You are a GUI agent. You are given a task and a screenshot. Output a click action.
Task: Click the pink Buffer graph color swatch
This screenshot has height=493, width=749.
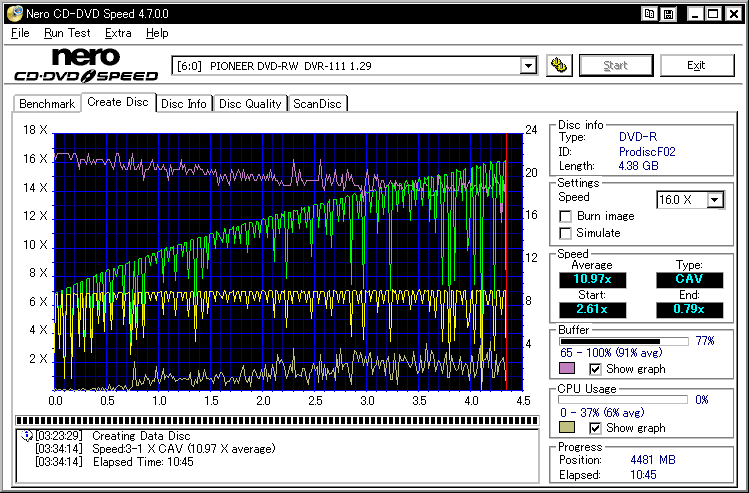567,369
